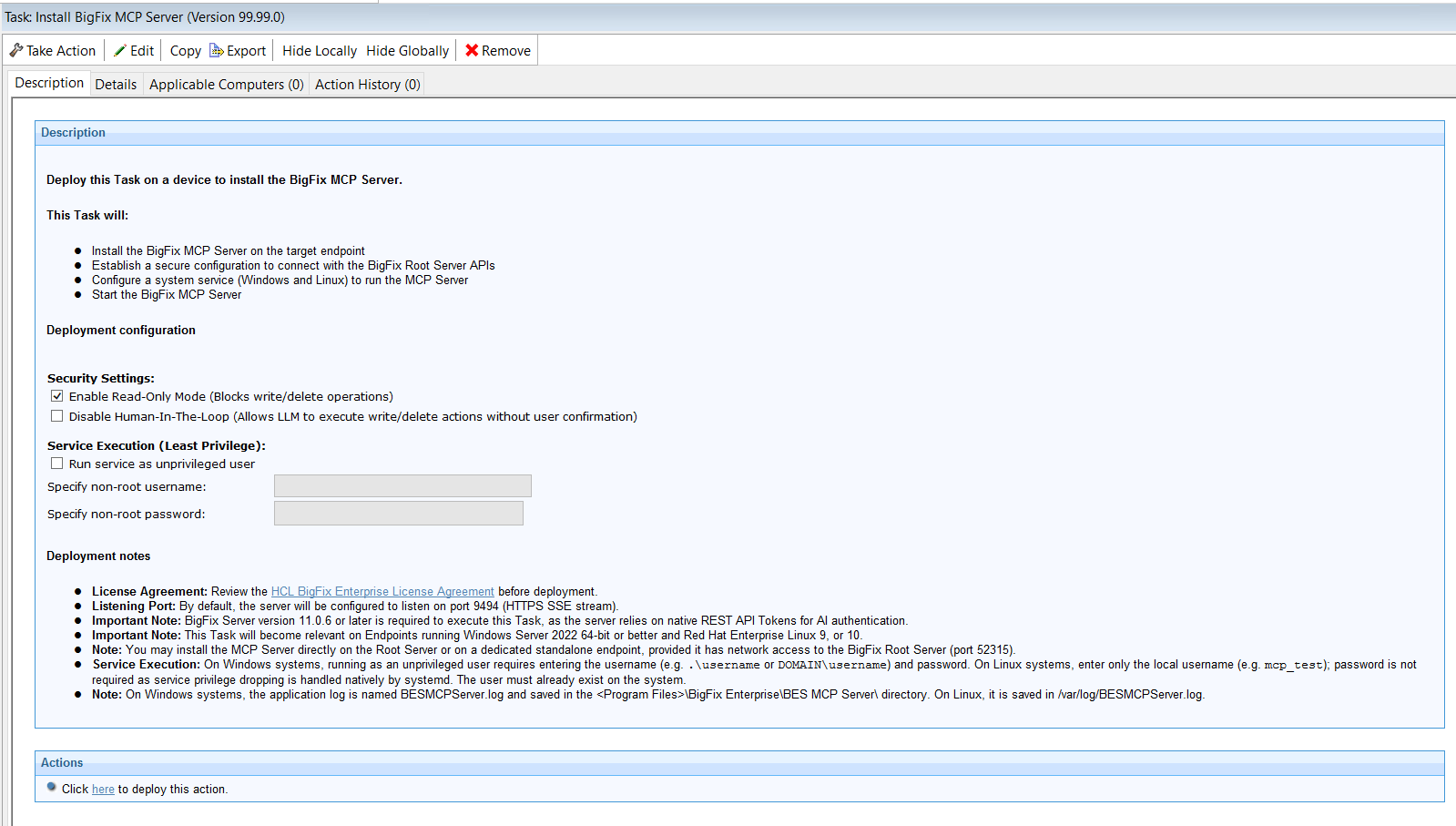Click the Copy toolbar button
The width and height of the screenshot is (1456, 826).
coord(186,51)
